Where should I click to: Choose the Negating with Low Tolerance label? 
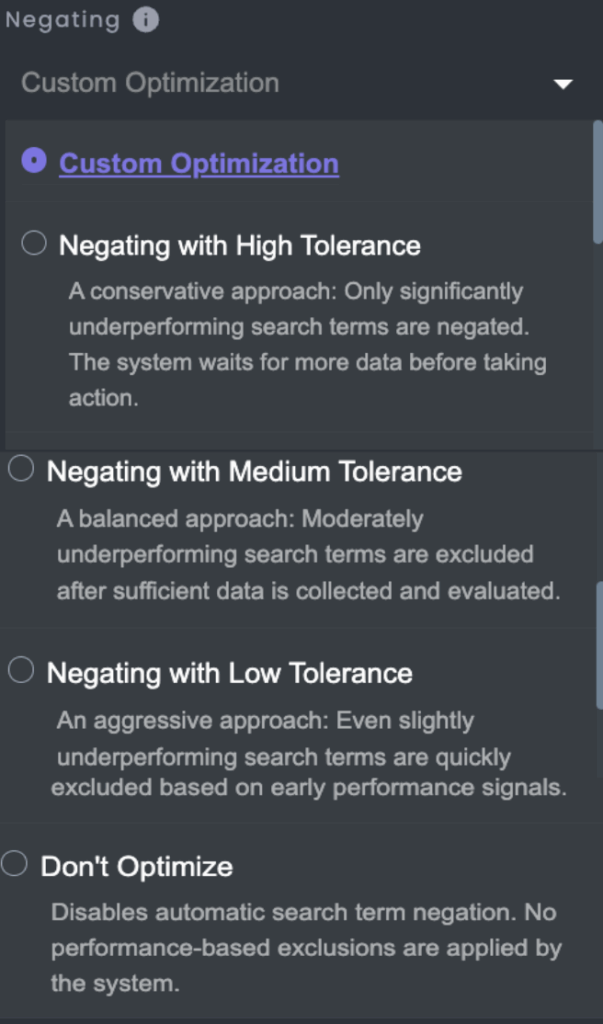tap(229, 673)
